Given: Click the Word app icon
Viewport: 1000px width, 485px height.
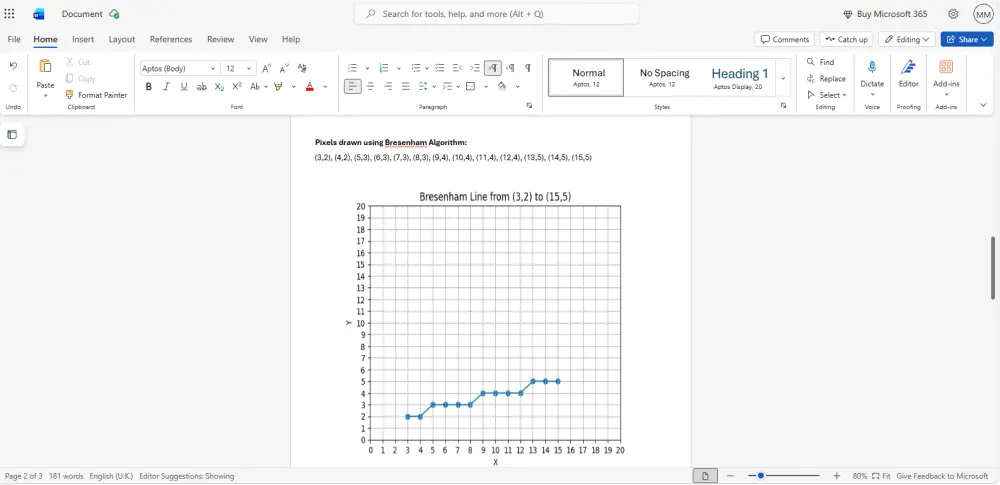Looking at the screenshot, I should [39, 14].
